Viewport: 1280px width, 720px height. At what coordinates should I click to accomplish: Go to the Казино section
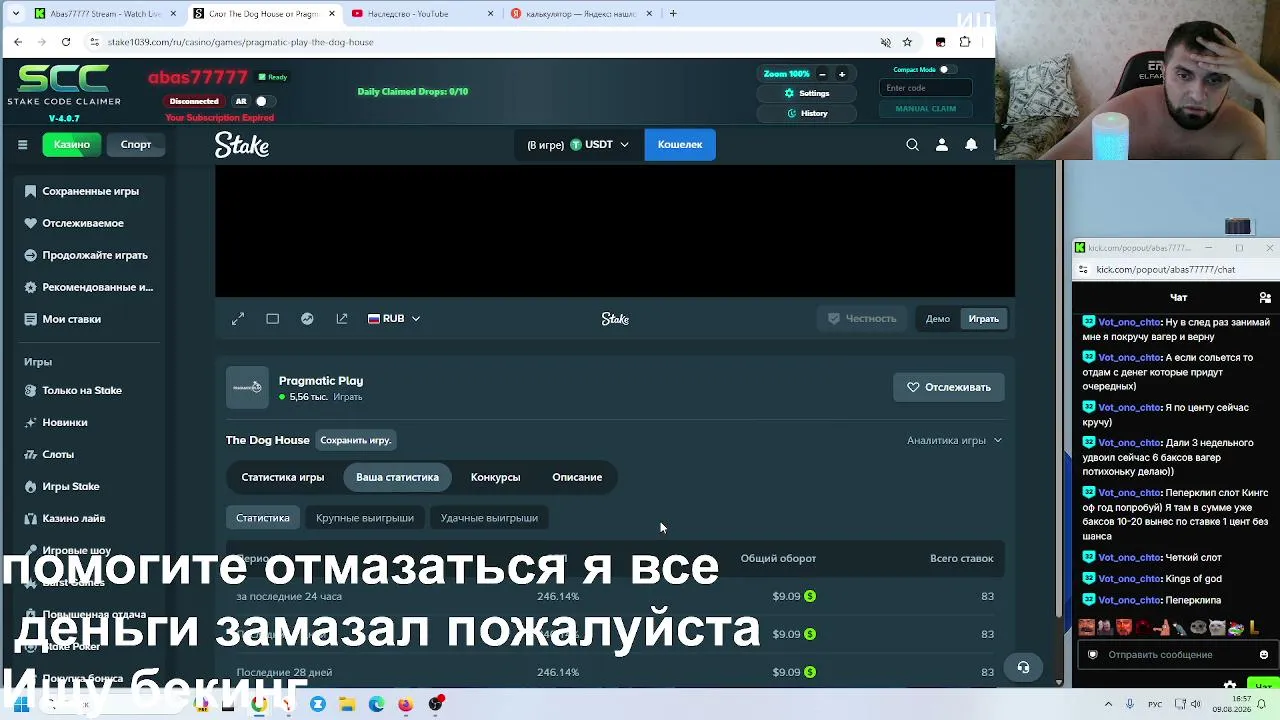[x=72, y=145]
